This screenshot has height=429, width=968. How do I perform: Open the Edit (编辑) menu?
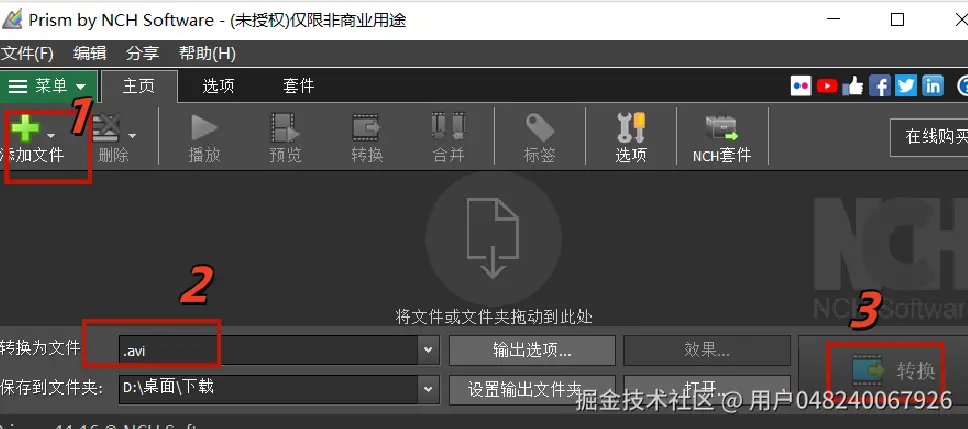point(90,54)
